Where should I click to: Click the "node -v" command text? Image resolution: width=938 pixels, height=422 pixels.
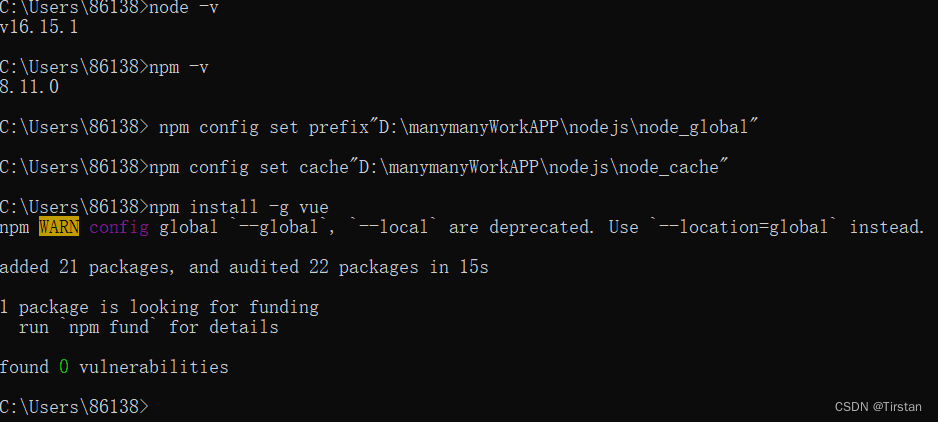pos(182,8)
